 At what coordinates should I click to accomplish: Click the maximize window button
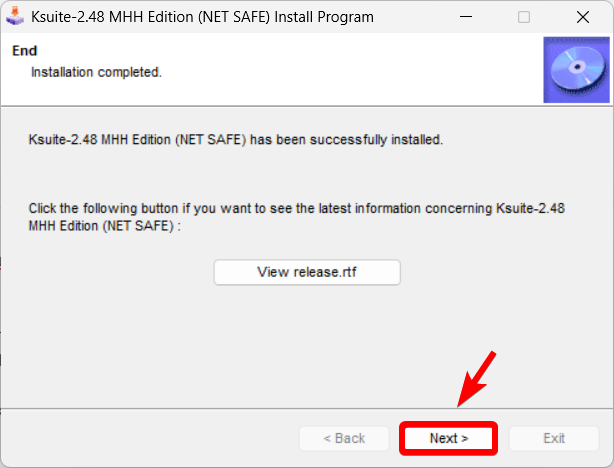(x=524, y=17)
